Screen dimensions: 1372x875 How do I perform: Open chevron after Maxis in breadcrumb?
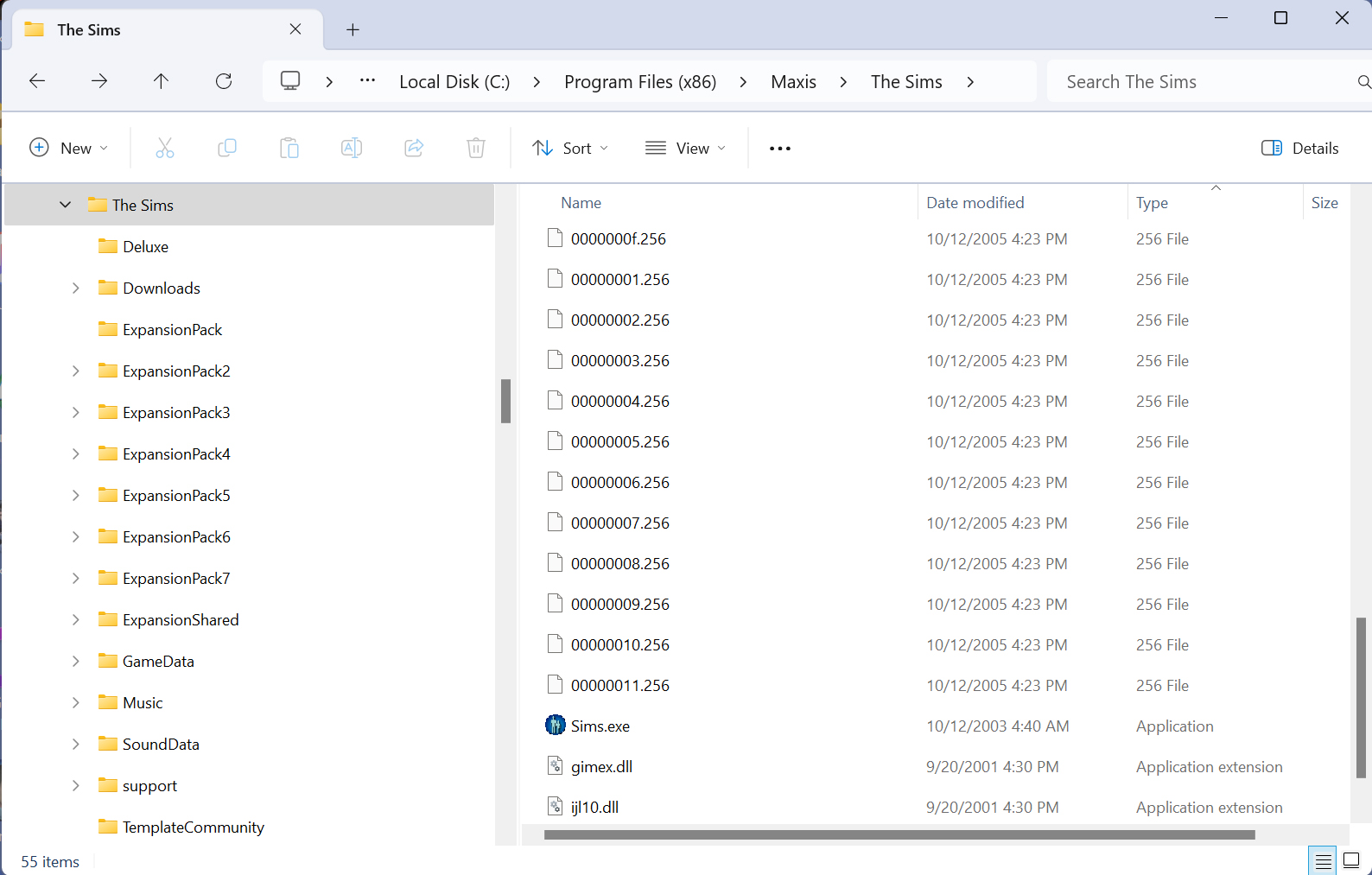[843, 82]
